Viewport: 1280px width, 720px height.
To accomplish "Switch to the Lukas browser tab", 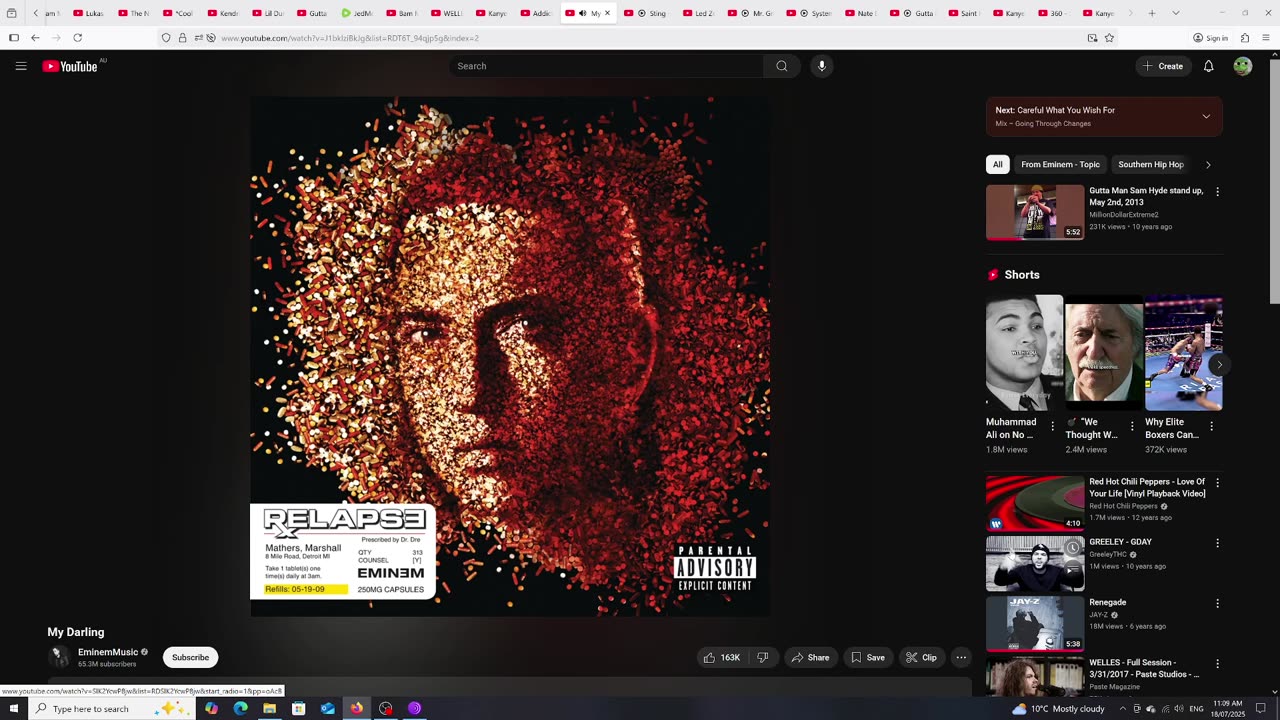I will point(88,13).
